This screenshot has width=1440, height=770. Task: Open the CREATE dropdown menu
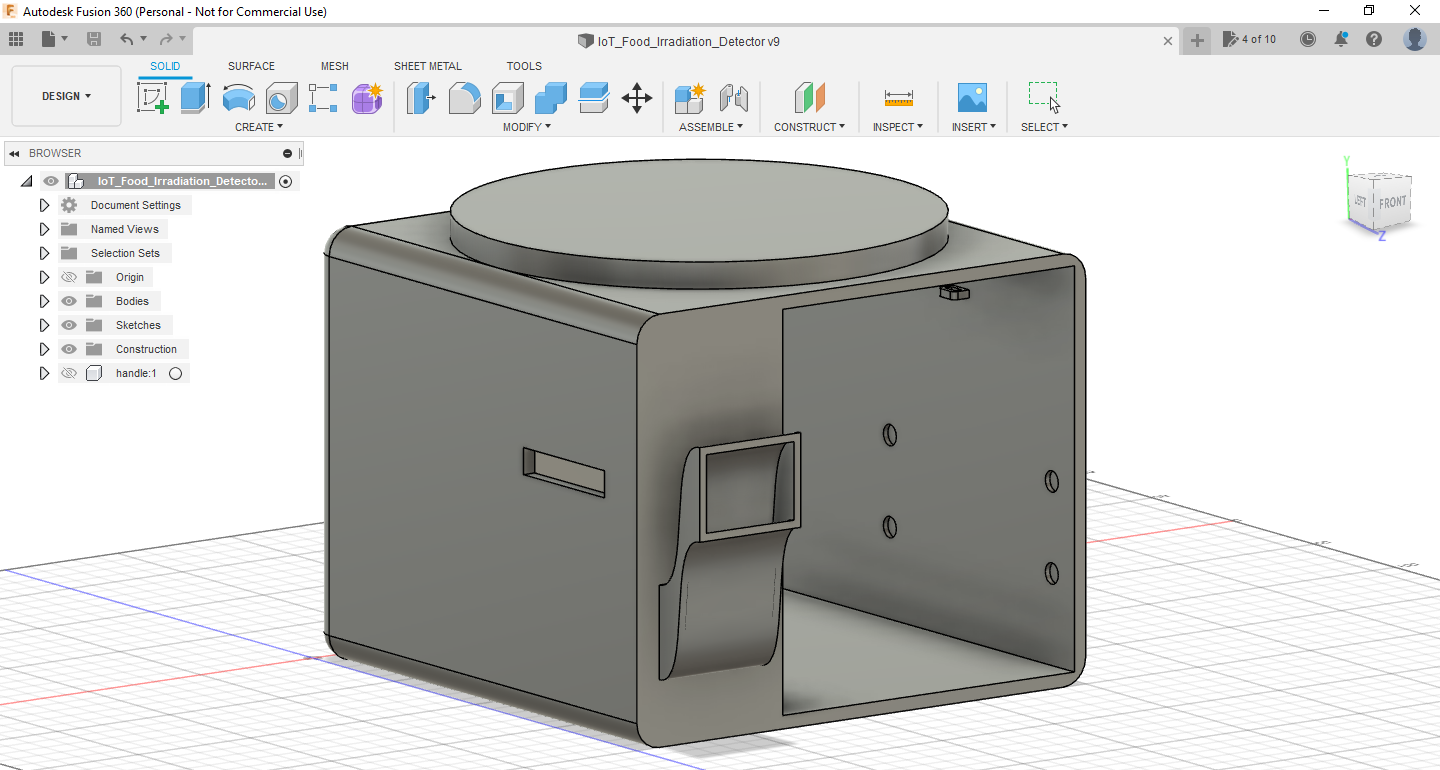coord(259,127)
